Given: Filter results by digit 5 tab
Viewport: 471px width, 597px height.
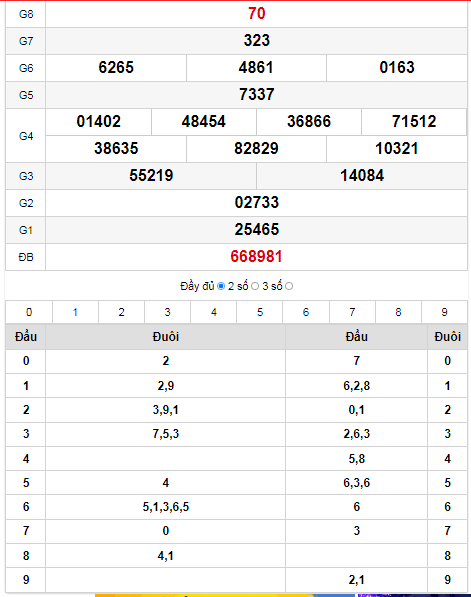Looking at the screenshot, I should pos(260,312).
